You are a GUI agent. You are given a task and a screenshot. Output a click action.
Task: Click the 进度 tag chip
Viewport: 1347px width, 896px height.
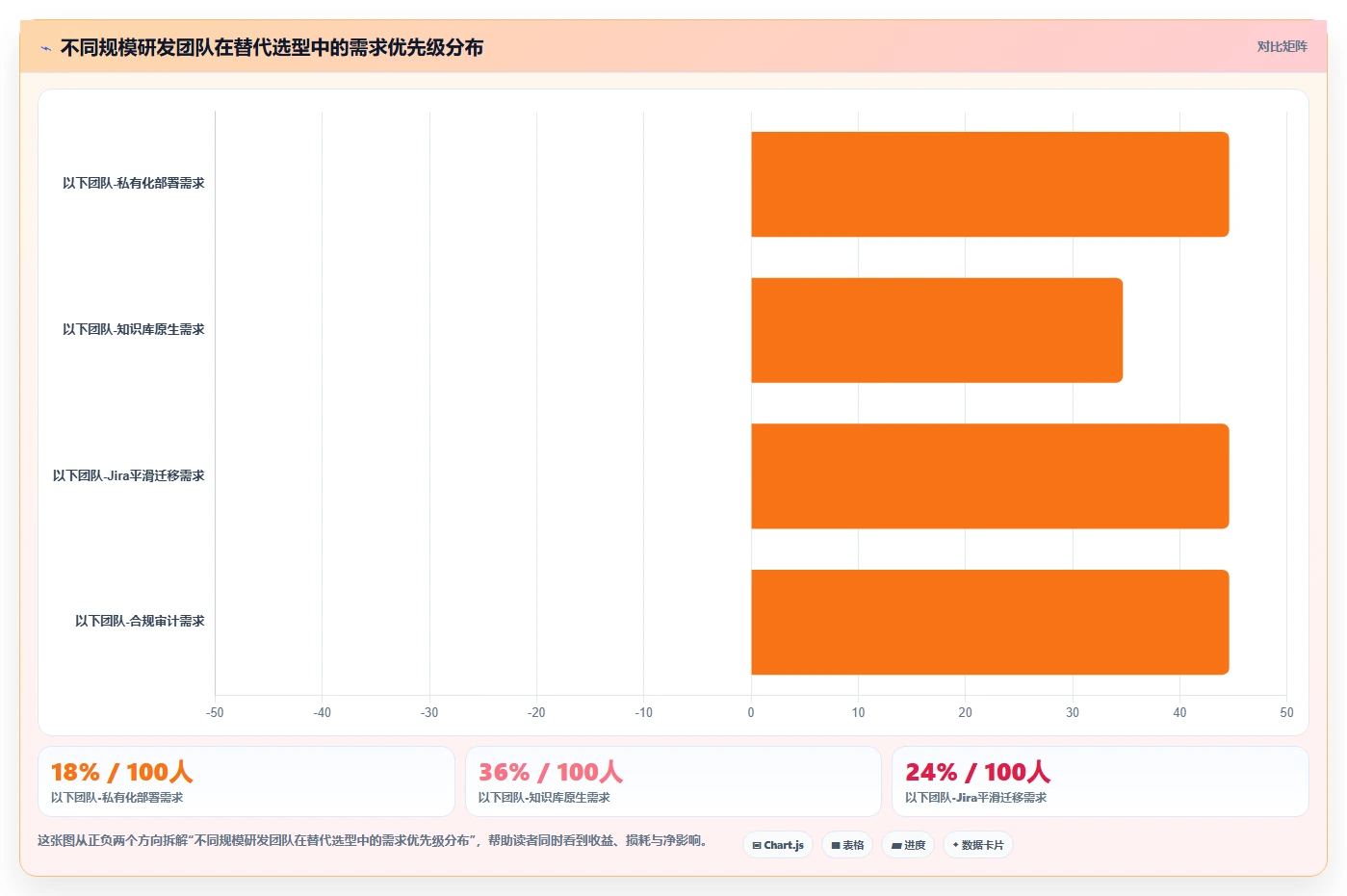click(x=908, y=845)
